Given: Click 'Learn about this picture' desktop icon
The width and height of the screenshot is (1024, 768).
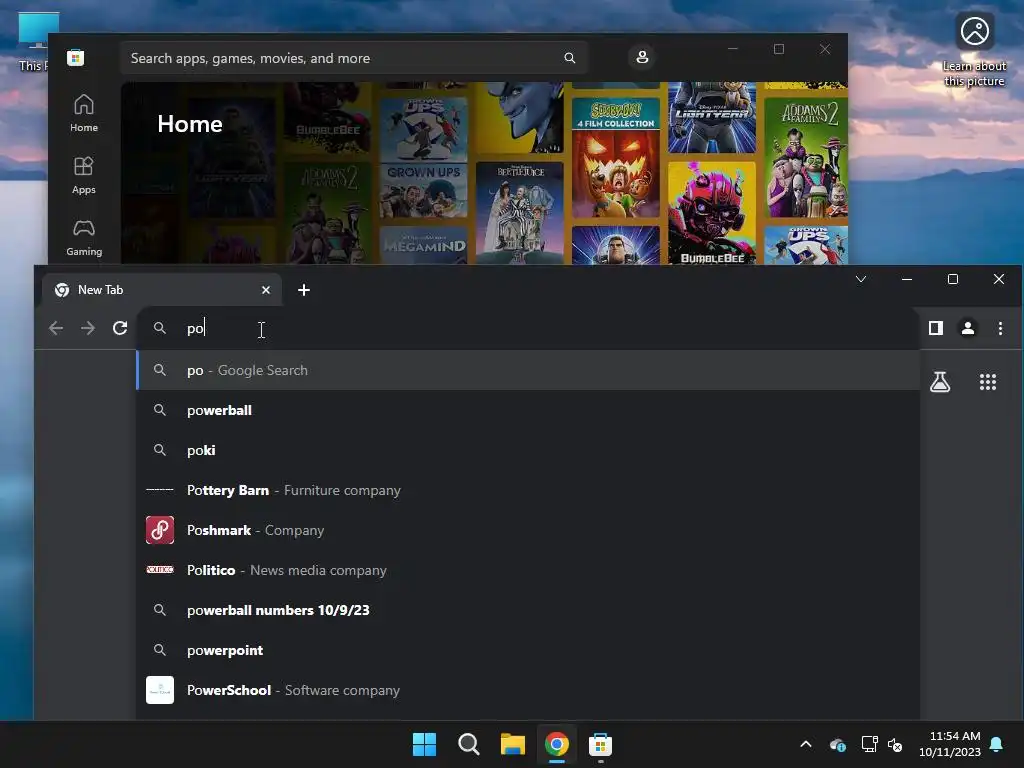Looking at the screenshot, I should (x=974, y=50).
